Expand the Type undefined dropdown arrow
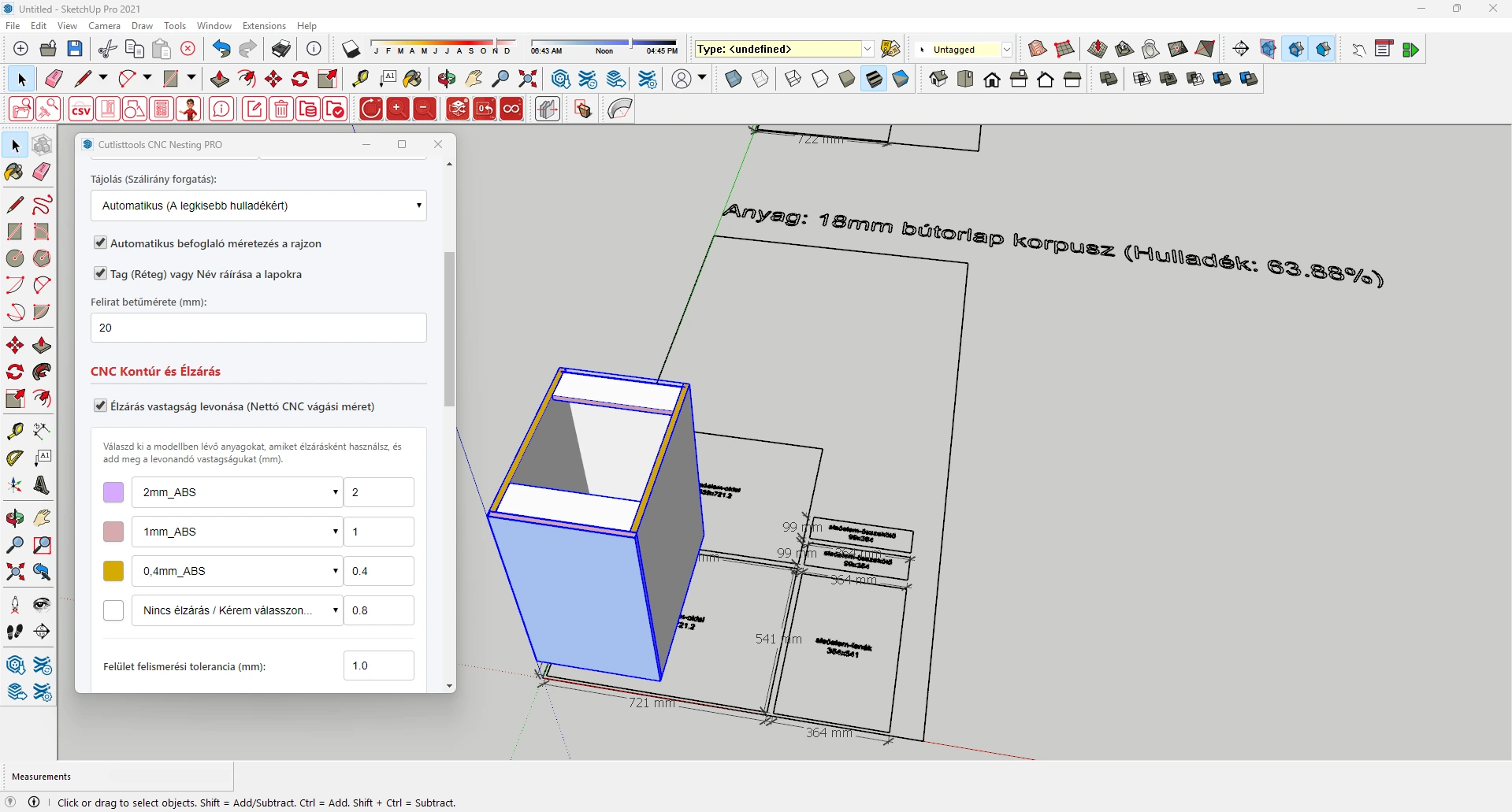This screenshot has height=812, width=1512. 867,49
